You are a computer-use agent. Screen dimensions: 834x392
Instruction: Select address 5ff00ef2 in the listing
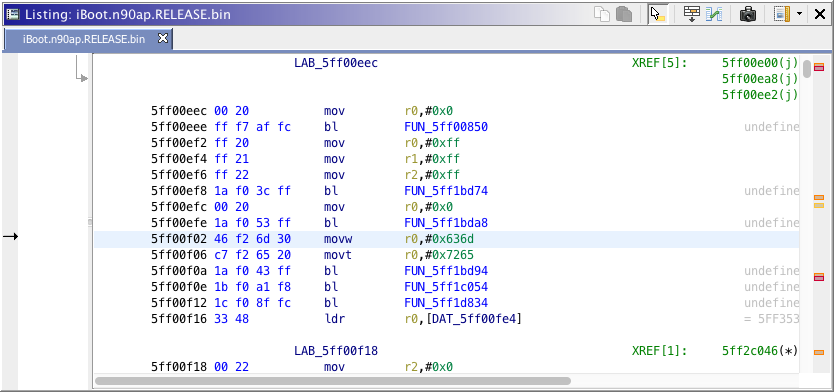pyautogui.click(x=179, y=143)
